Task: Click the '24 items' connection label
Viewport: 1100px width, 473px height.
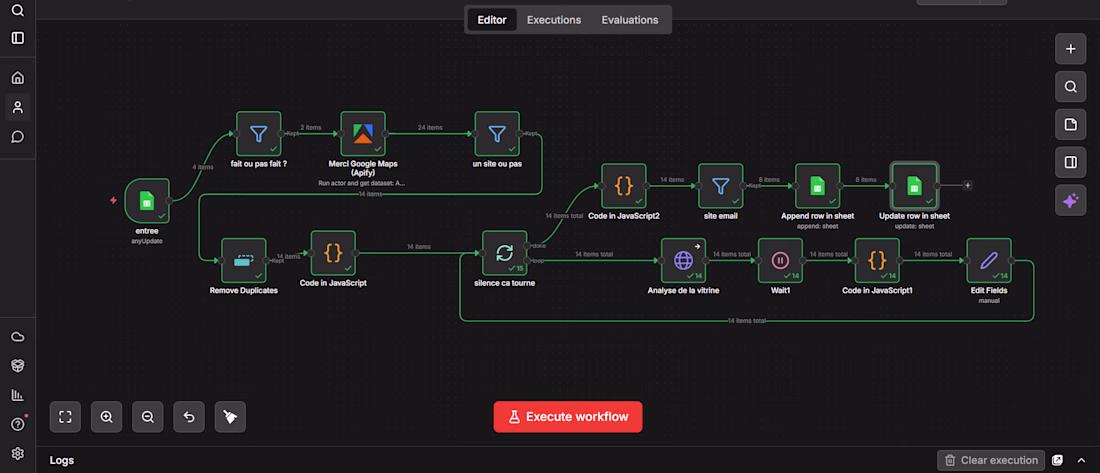Action: (430, 127)
